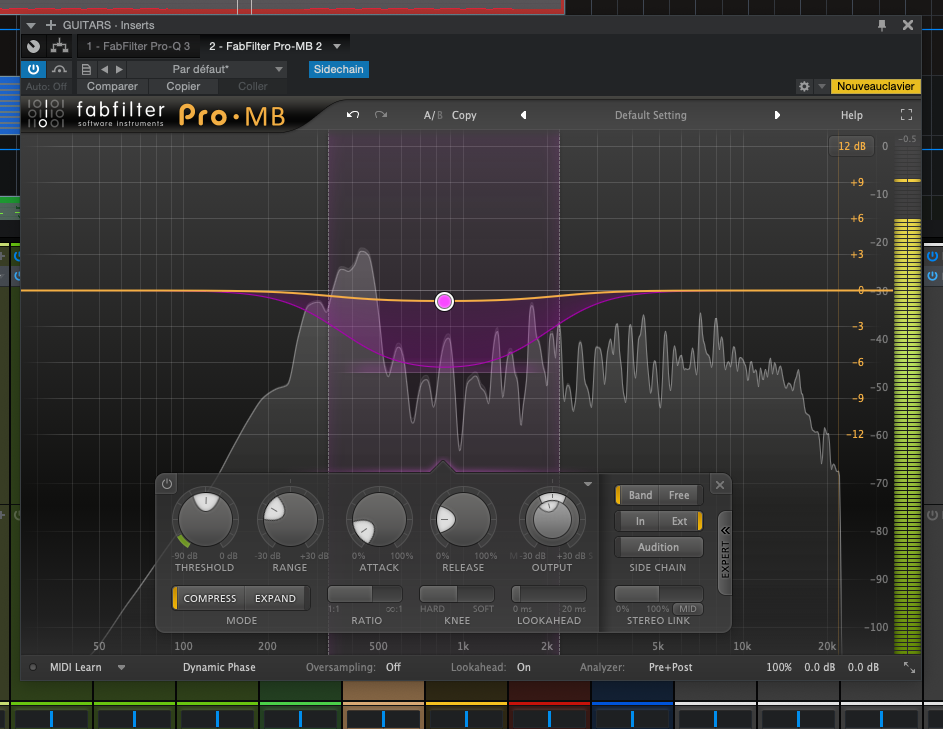This screenshot has width=943, height=729.
Task: Click the redo arrow icon
Action: (x=381, y=114)
